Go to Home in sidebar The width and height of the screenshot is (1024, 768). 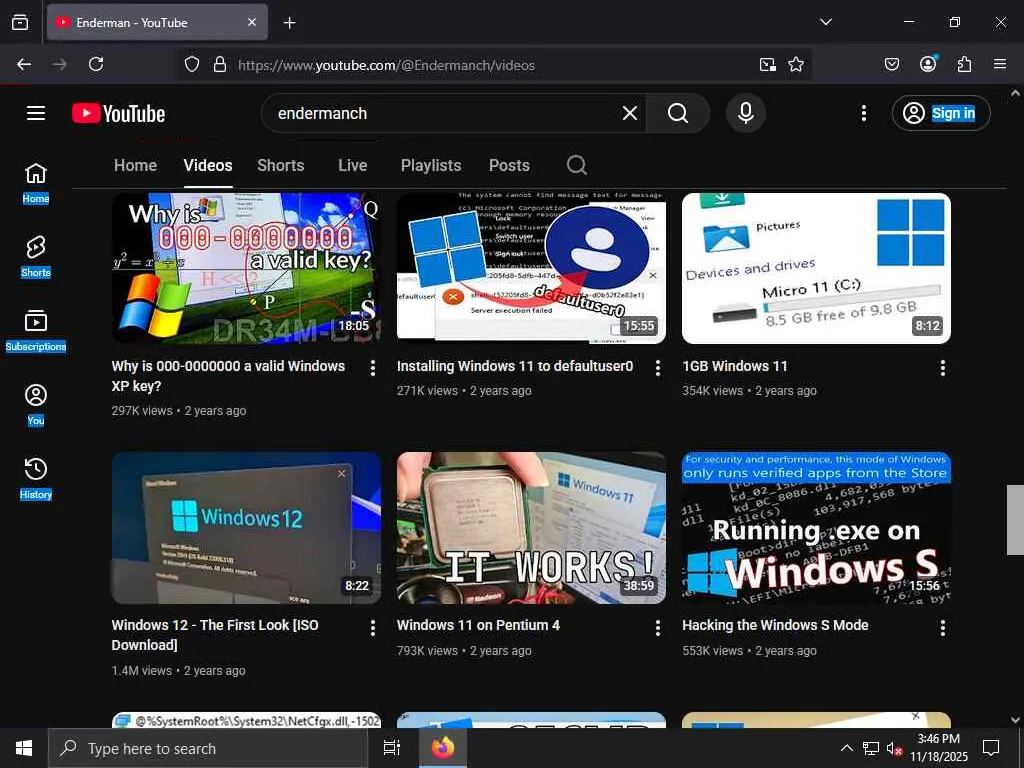tap(36, 183)
